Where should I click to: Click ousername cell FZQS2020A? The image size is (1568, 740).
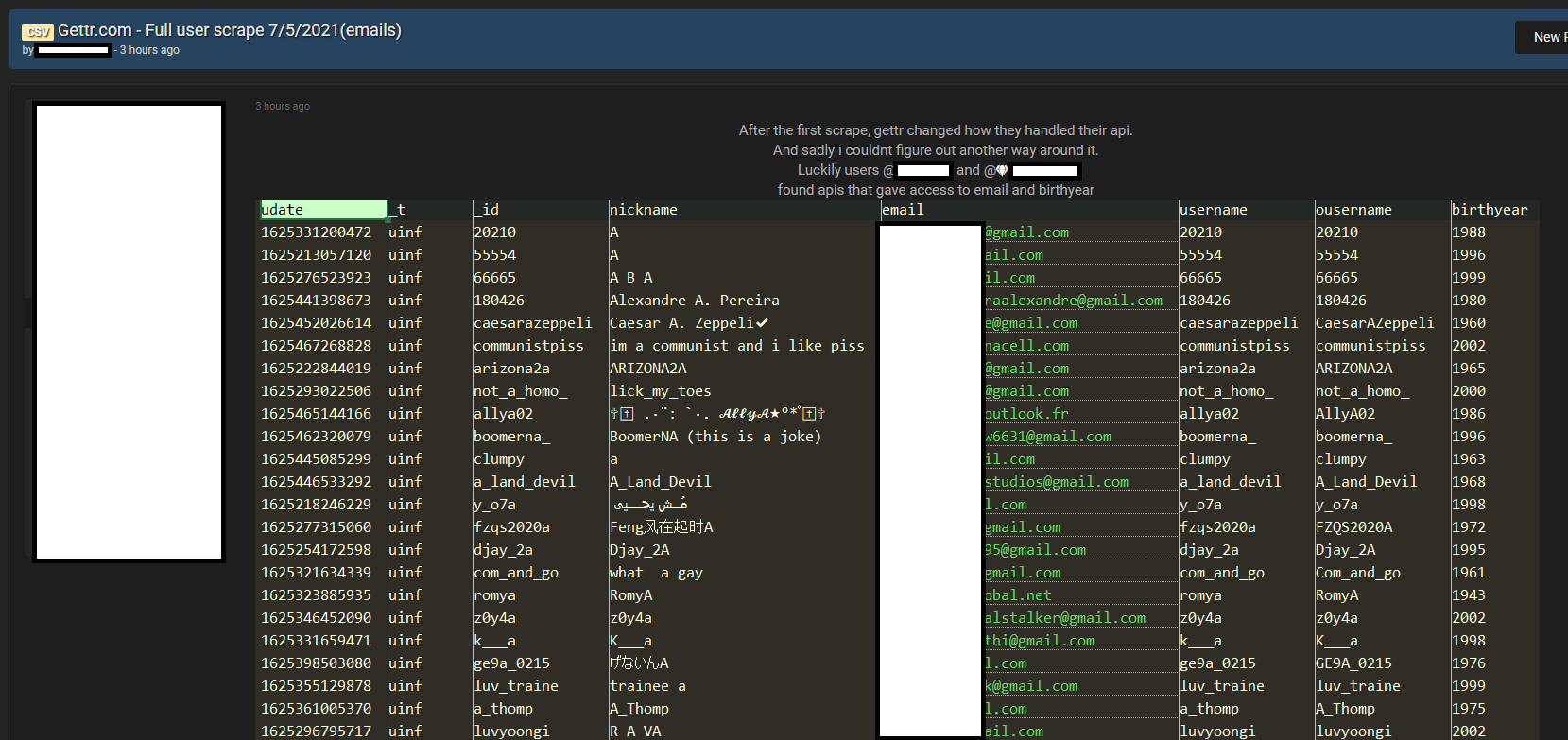click(x=1353, y=527)
